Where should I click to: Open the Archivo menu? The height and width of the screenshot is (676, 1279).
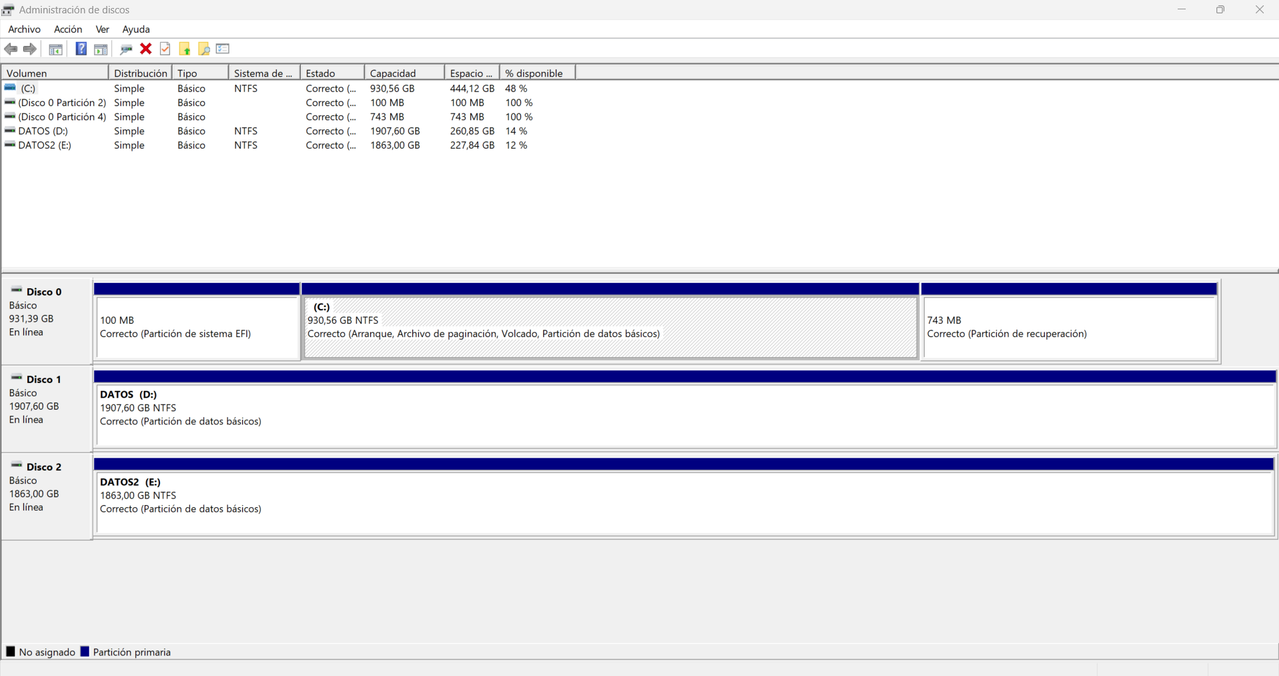[x=24, y=29]
